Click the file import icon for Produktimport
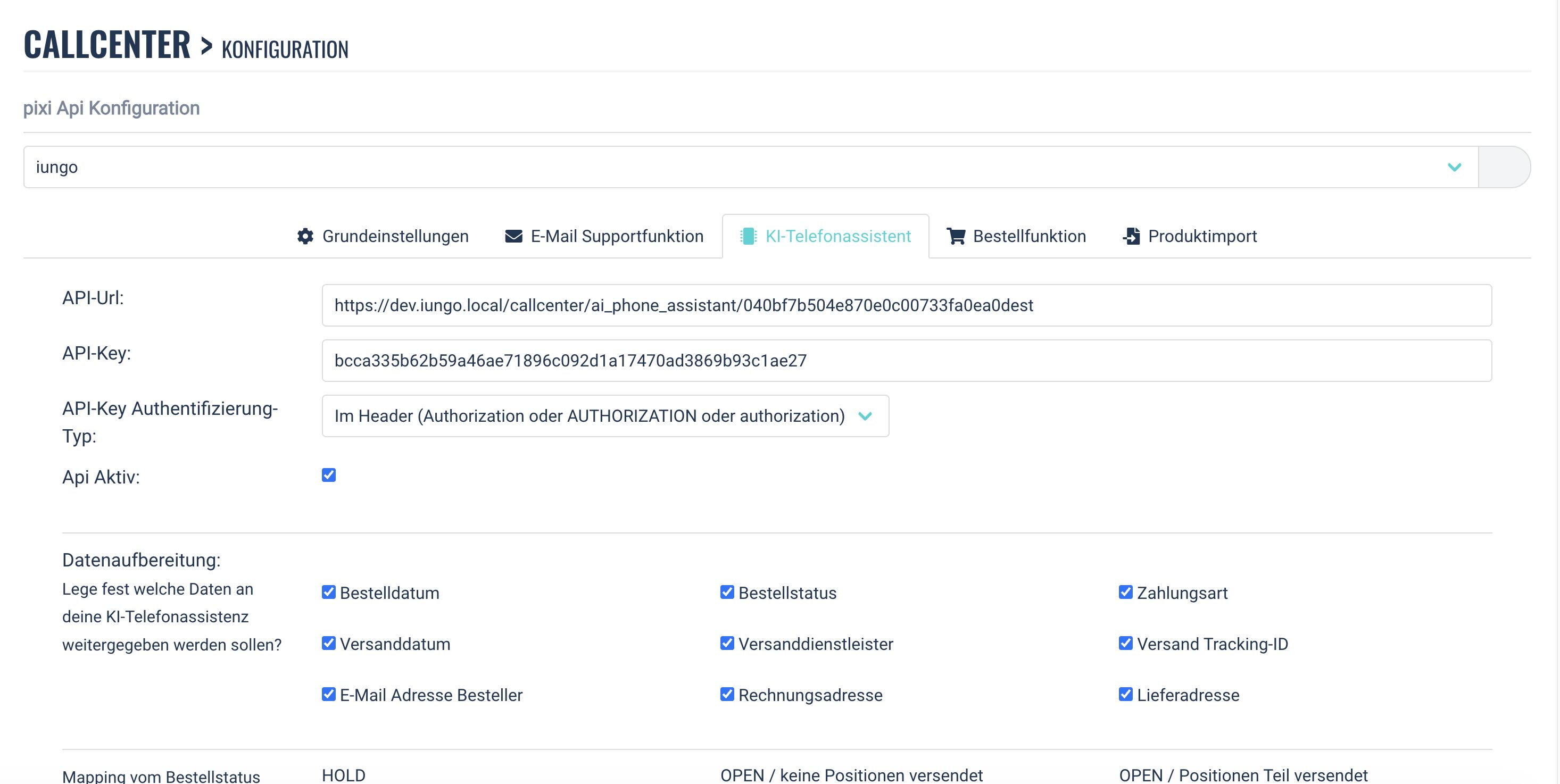 1131,236
